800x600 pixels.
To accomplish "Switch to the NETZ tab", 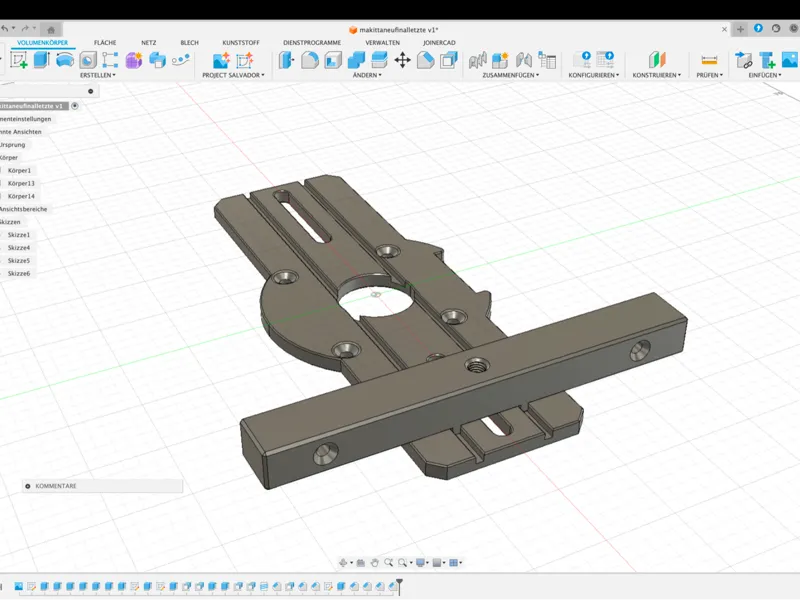I will pyautogui.click(x=148, y=43).
